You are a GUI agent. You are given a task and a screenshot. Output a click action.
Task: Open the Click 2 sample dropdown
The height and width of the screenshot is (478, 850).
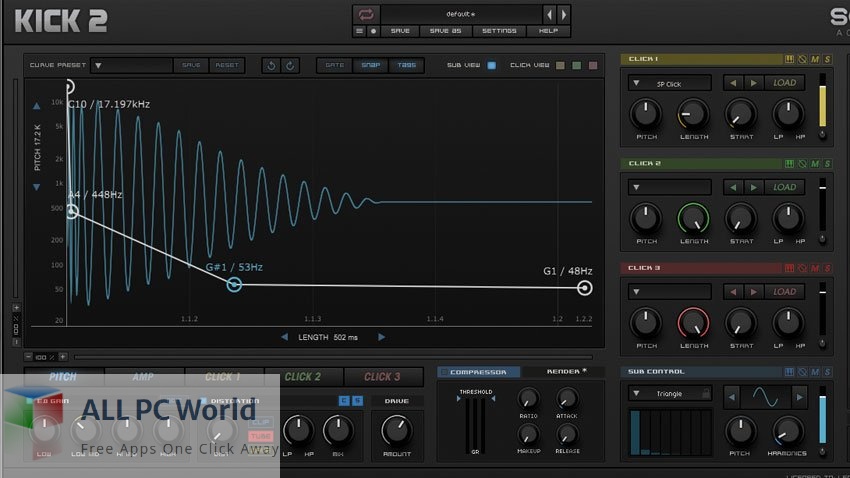pos(669,188)
